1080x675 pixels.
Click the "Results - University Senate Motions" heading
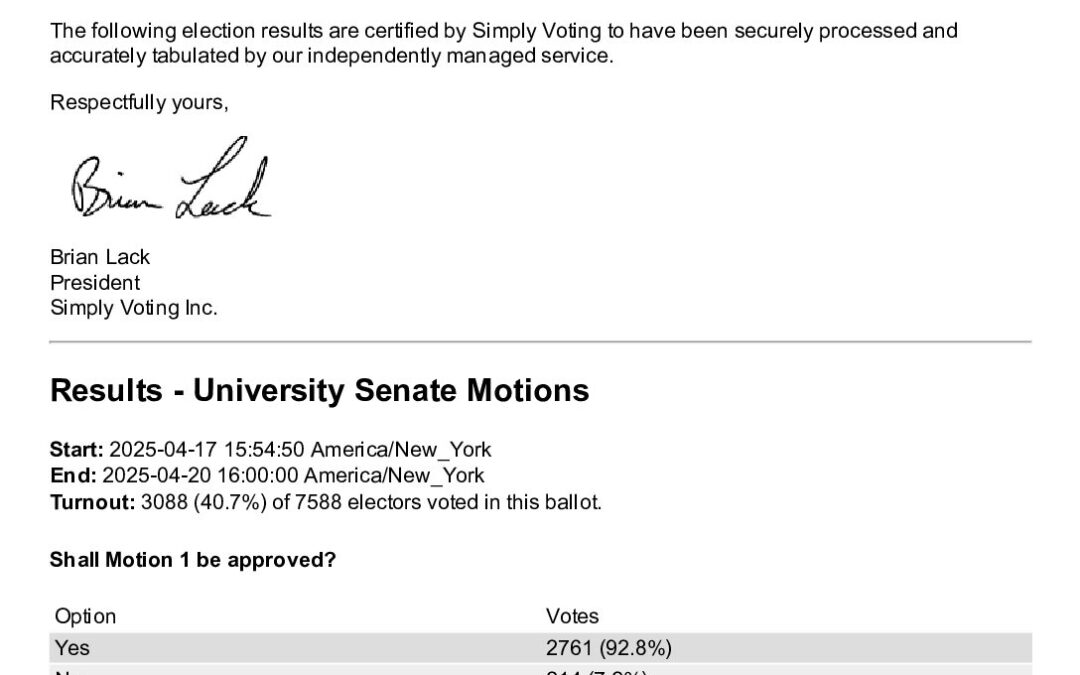pyautogui.click(x=319, y=390)
